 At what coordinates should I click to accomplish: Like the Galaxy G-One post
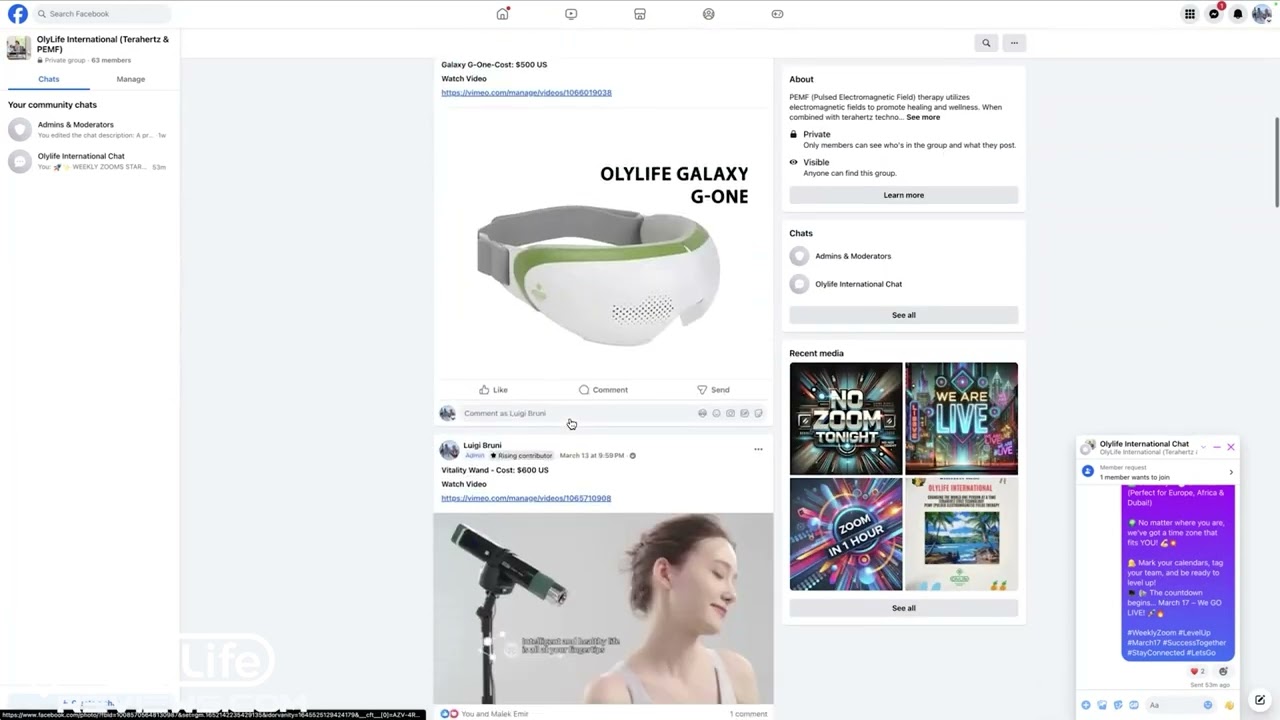pos(493,390)
